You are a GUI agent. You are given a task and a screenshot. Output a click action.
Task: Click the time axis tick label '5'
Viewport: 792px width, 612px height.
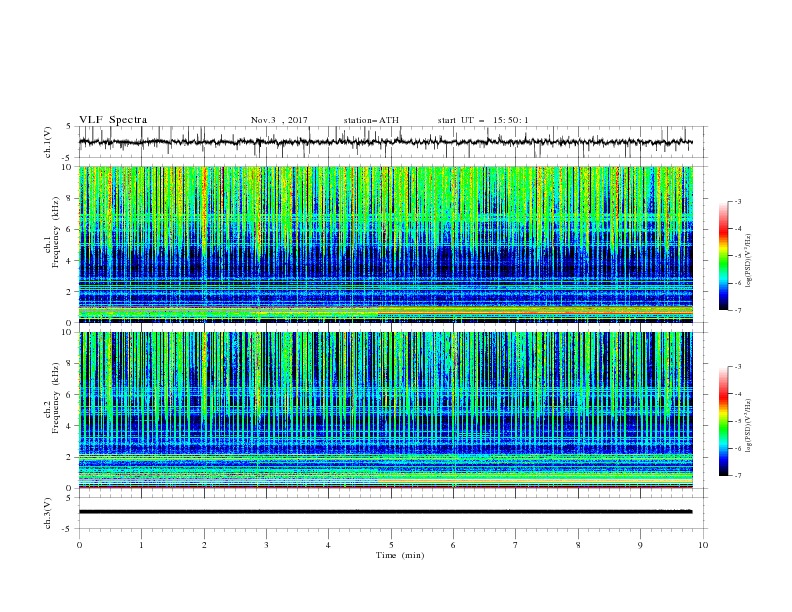click(391, 545)
